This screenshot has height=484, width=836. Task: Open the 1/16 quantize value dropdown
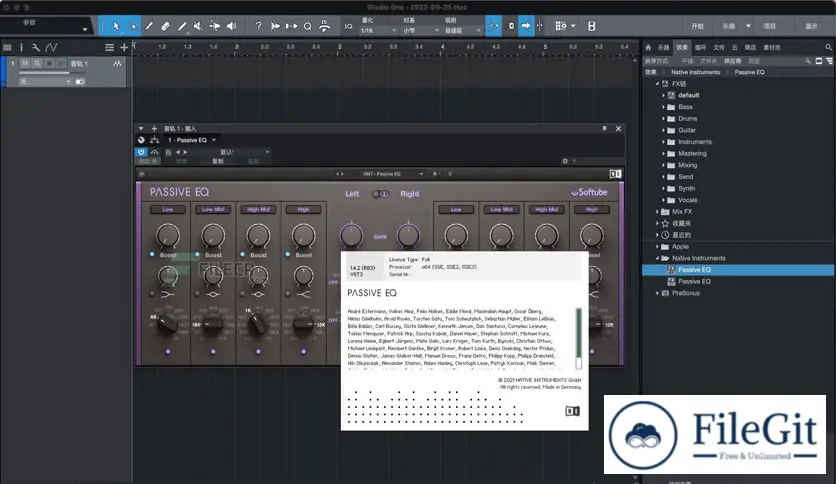378,30
